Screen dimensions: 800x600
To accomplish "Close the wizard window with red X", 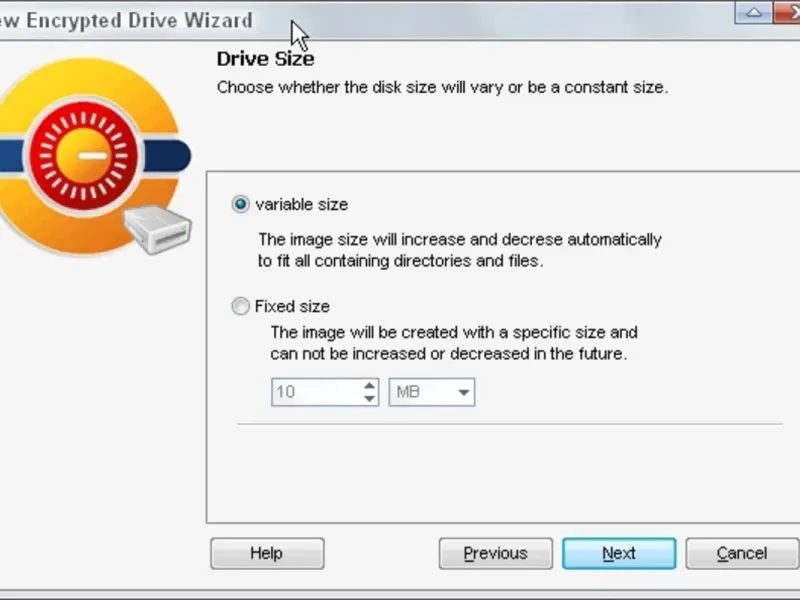I will (x=787, y=12).
